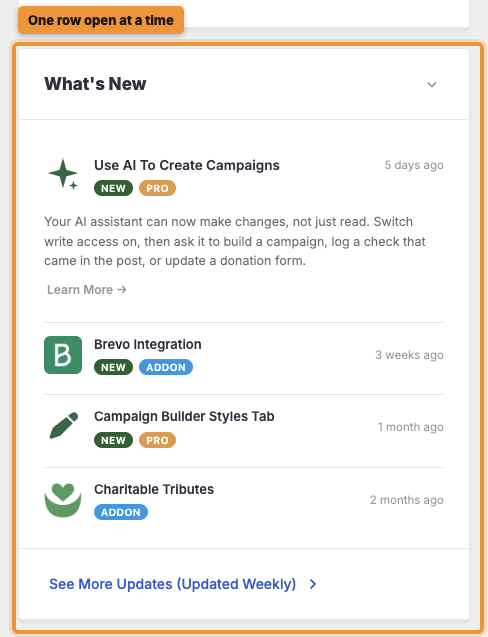This screenshot has height=637, width=488.
Task: Click the What's New panel heading
Action: click(95, 84)
